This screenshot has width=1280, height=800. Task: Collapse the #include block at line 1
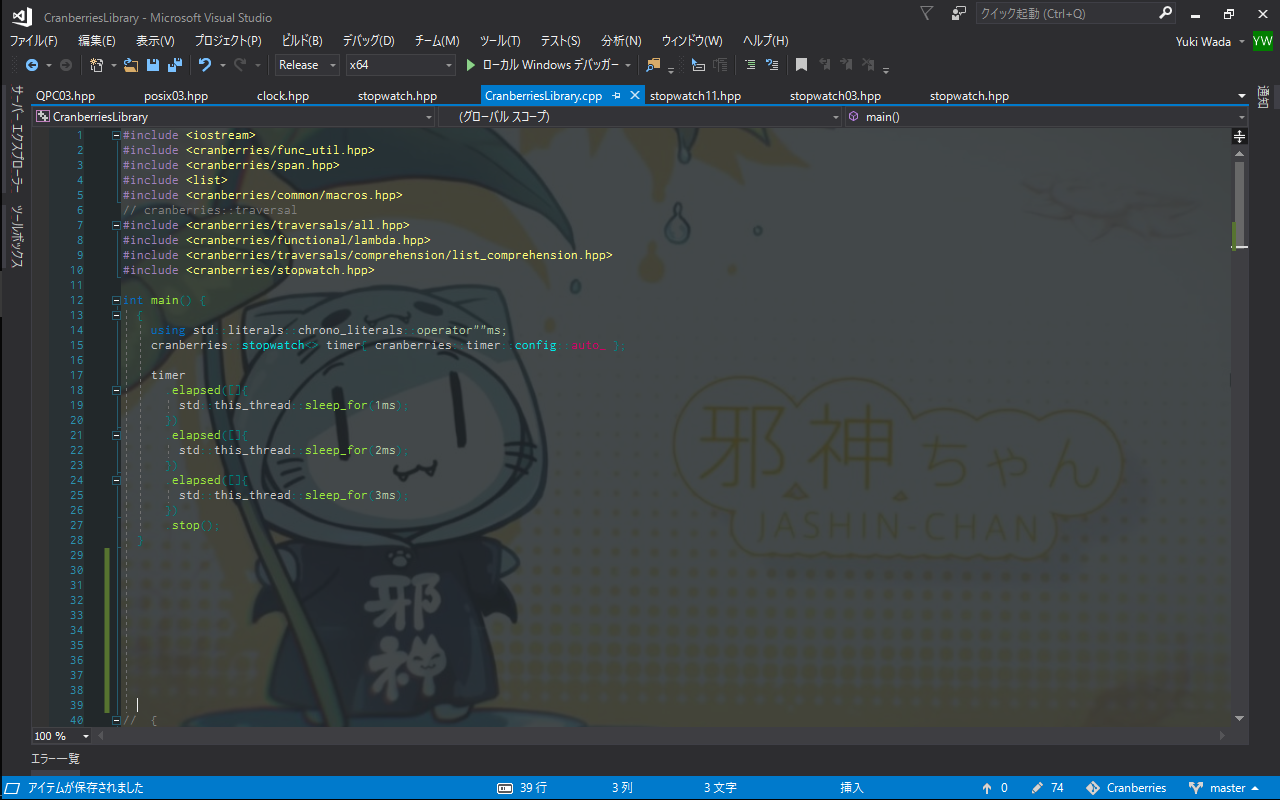117,135
